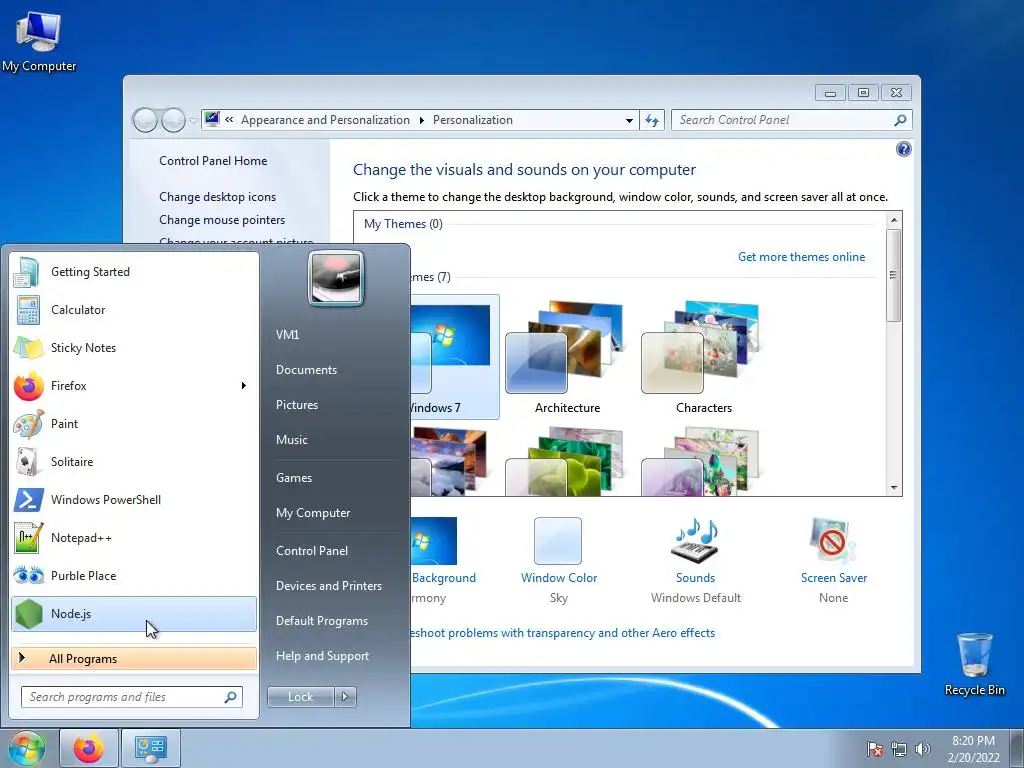Open troubleshoot transparency and Aero effects link
1024x768 pixels.
coord(562,633)
